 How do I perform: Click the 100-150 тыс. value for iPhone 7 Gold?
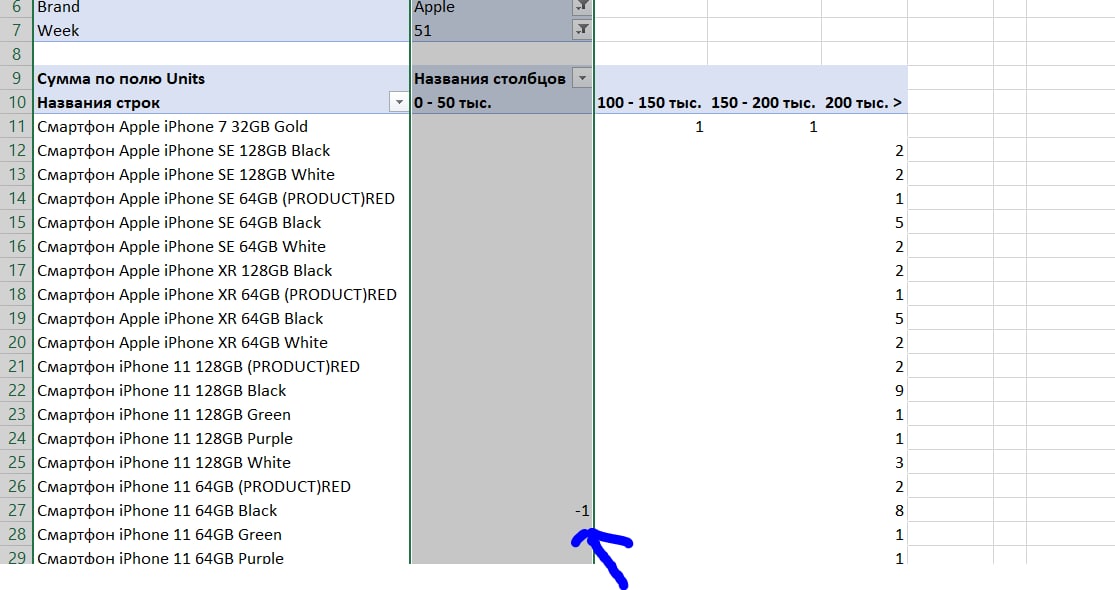coord(699,127)
